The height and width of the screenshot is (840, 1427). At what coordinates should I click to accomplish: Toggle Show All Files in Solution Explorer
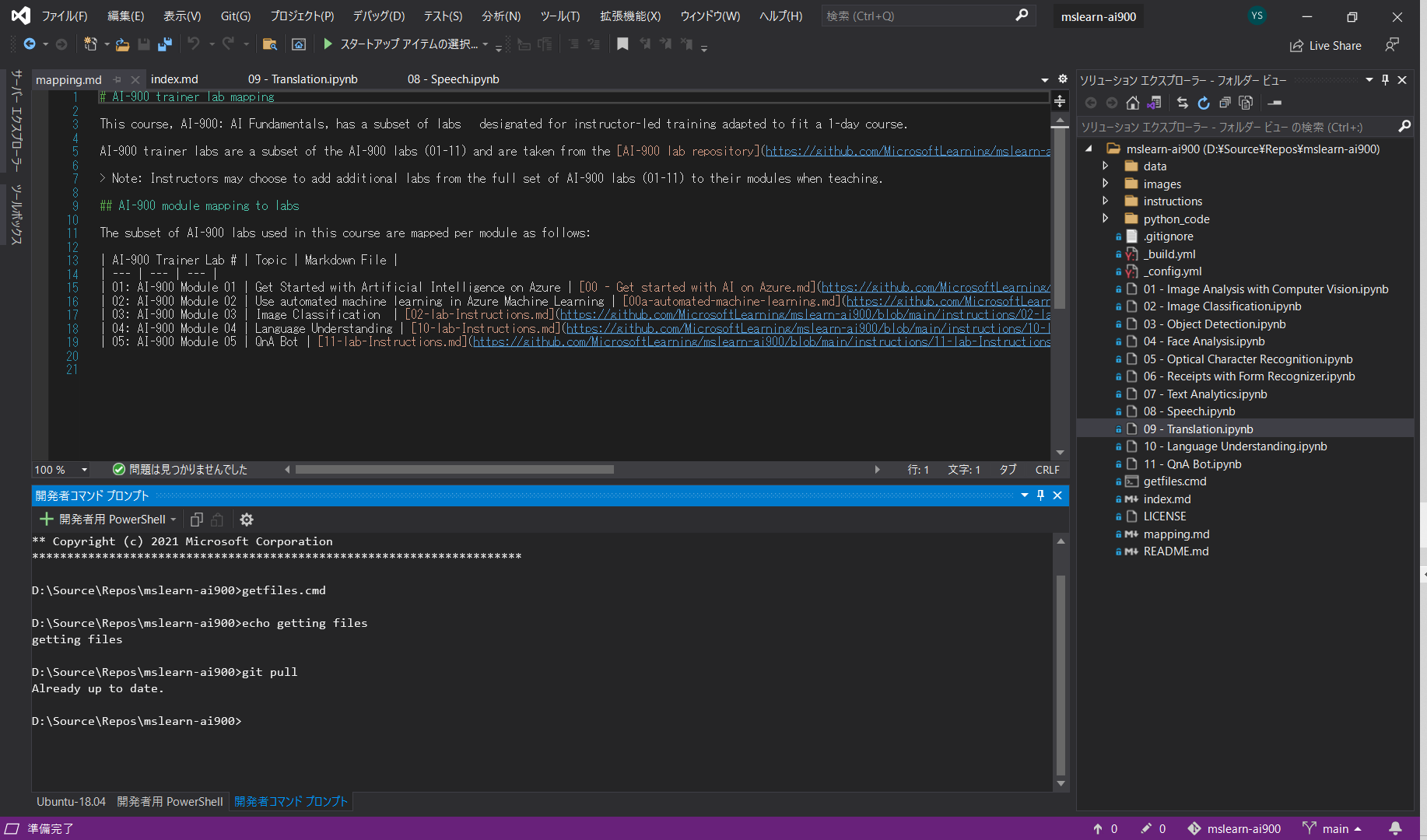point(1246,103)
